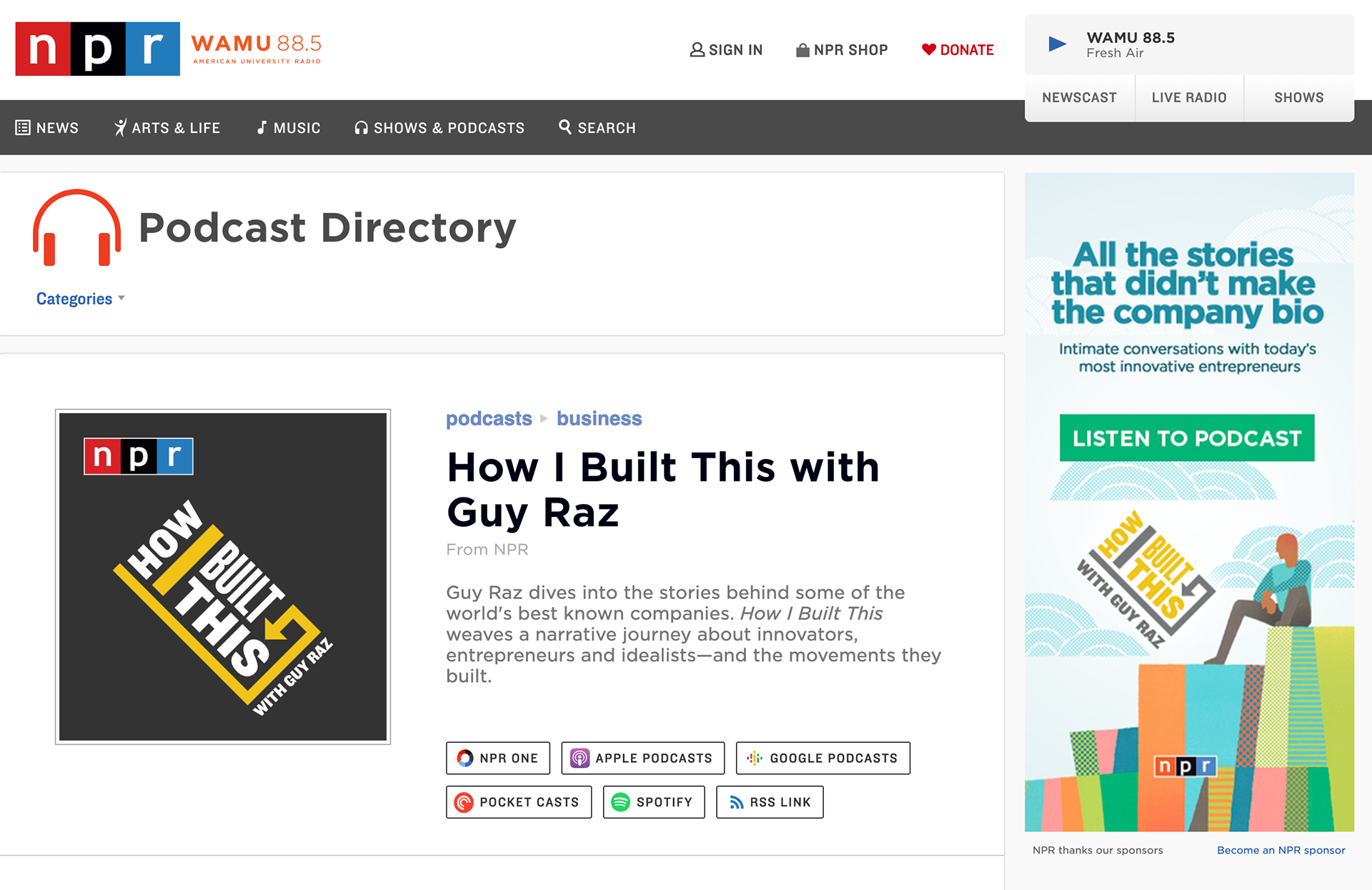Click the NPR One button label
Image resolution: width=1372 pixels, height=890 pixels.
[509, 758]
